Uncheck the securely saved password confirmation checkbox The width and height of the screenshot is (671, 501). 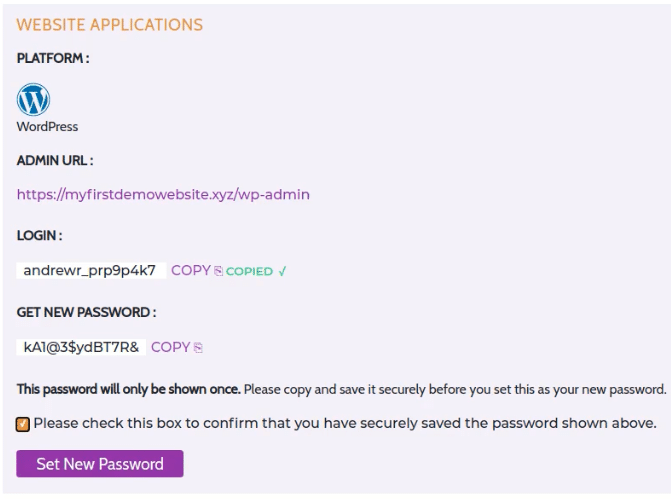23,424
